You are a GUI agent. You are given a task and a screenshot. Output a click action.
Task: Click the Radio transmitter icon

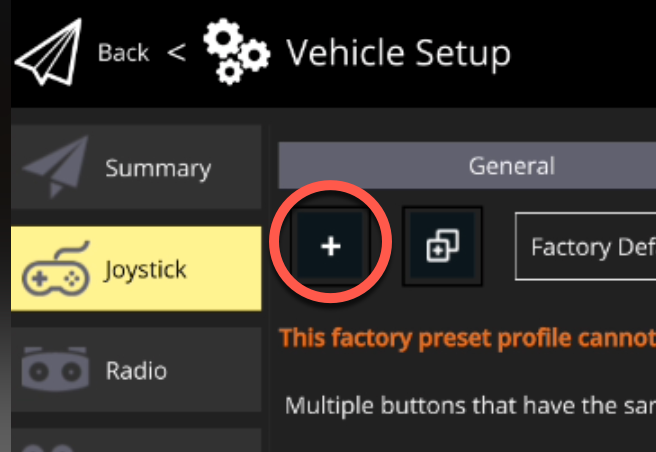(48, 369)
